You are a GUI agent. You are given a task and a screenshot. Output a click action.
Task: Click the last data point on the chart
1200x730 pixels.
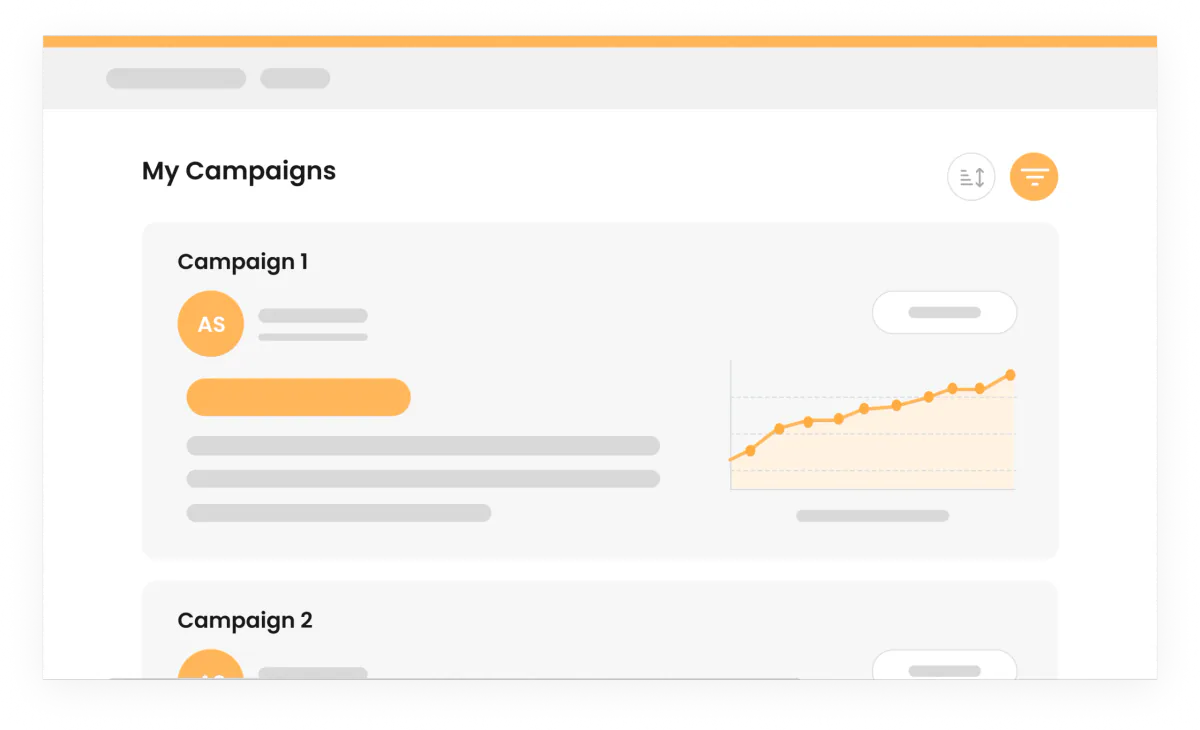tap(1010, 375)
